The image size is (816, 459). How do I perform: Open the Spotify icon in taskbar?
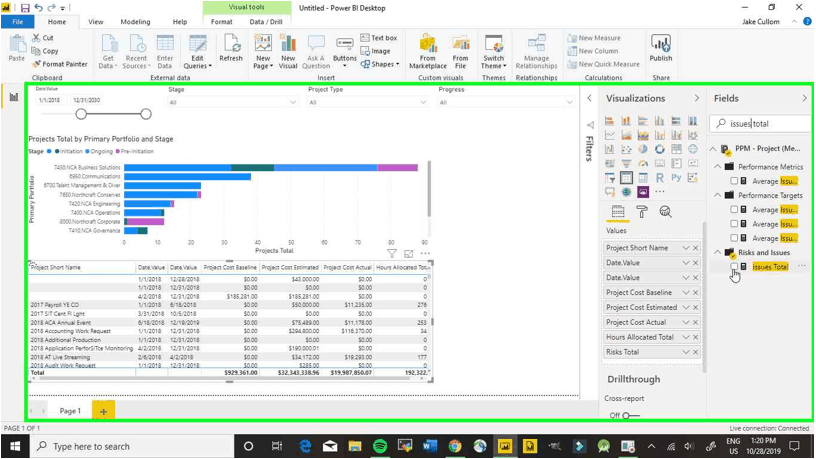380,446
